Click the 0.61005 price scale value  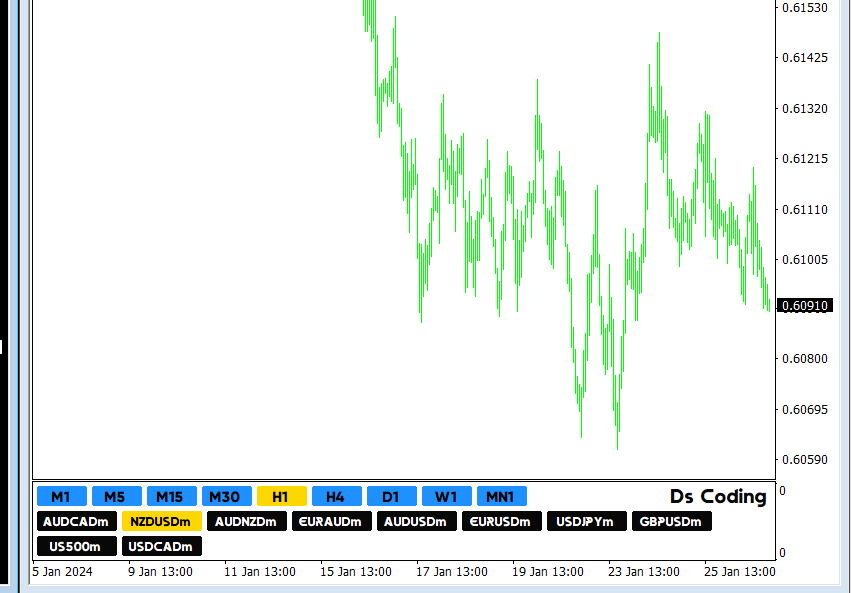[x=805, y=259]
